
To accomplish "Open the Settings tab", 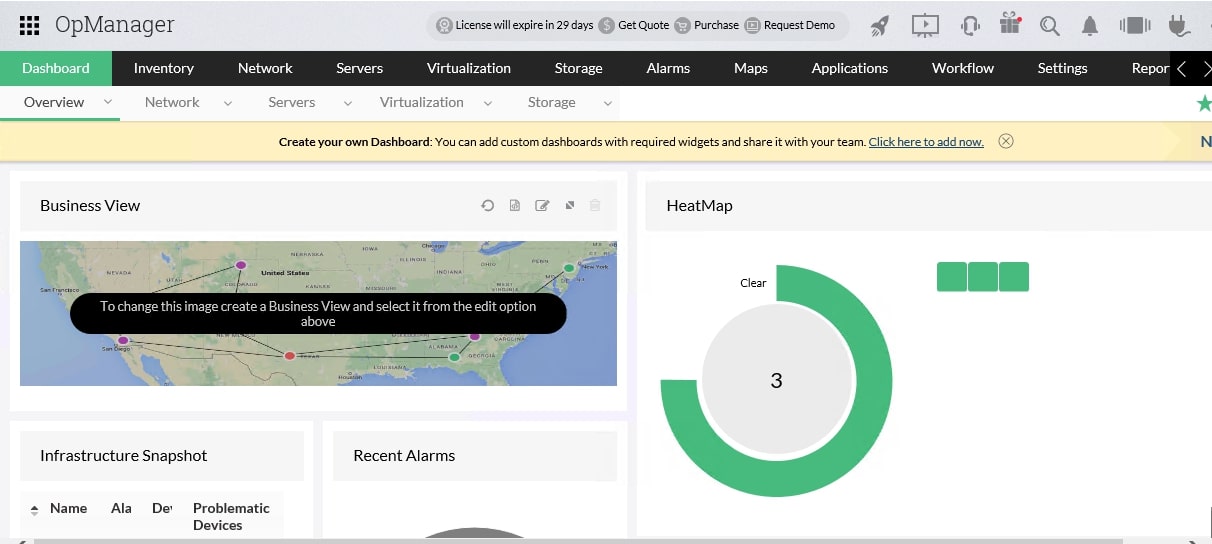I will tap(1062, 68).
